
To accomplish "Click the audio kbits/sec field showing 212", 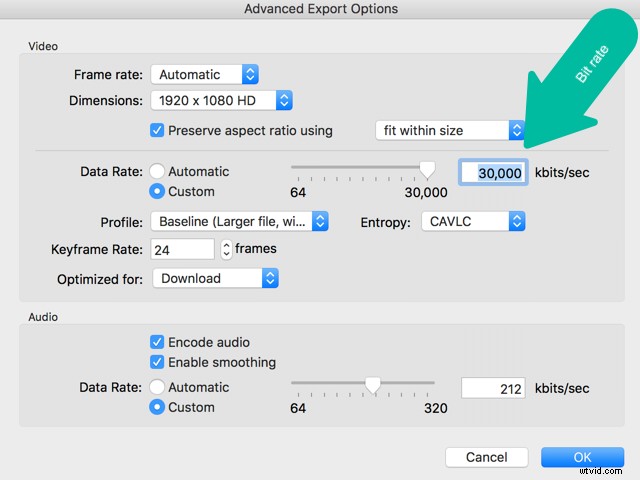I will coord(493,387).
